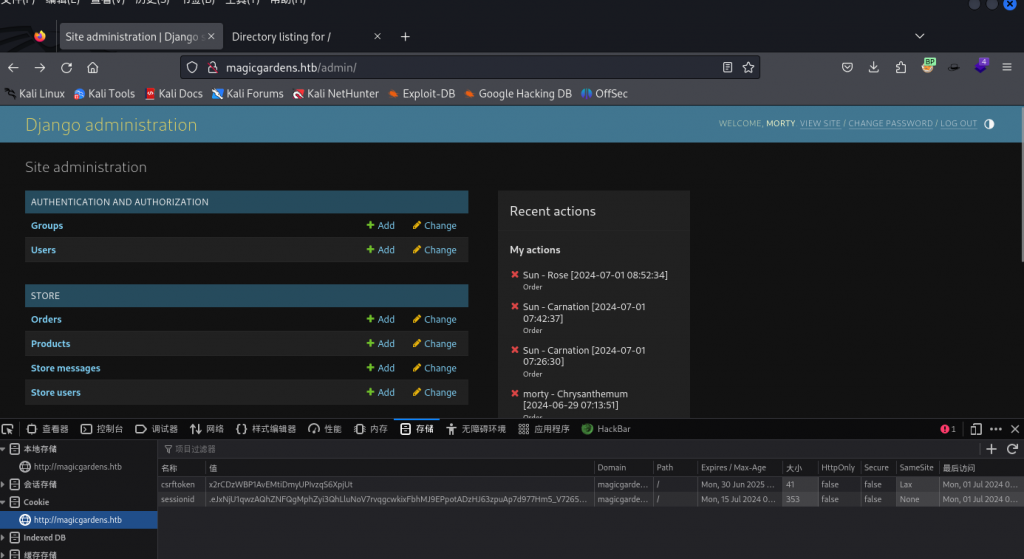The height and width of the screenshot is (559, 1024).
Task: Open the list-all-tabs dropdown chevron
Action: [x=919, y=36]
